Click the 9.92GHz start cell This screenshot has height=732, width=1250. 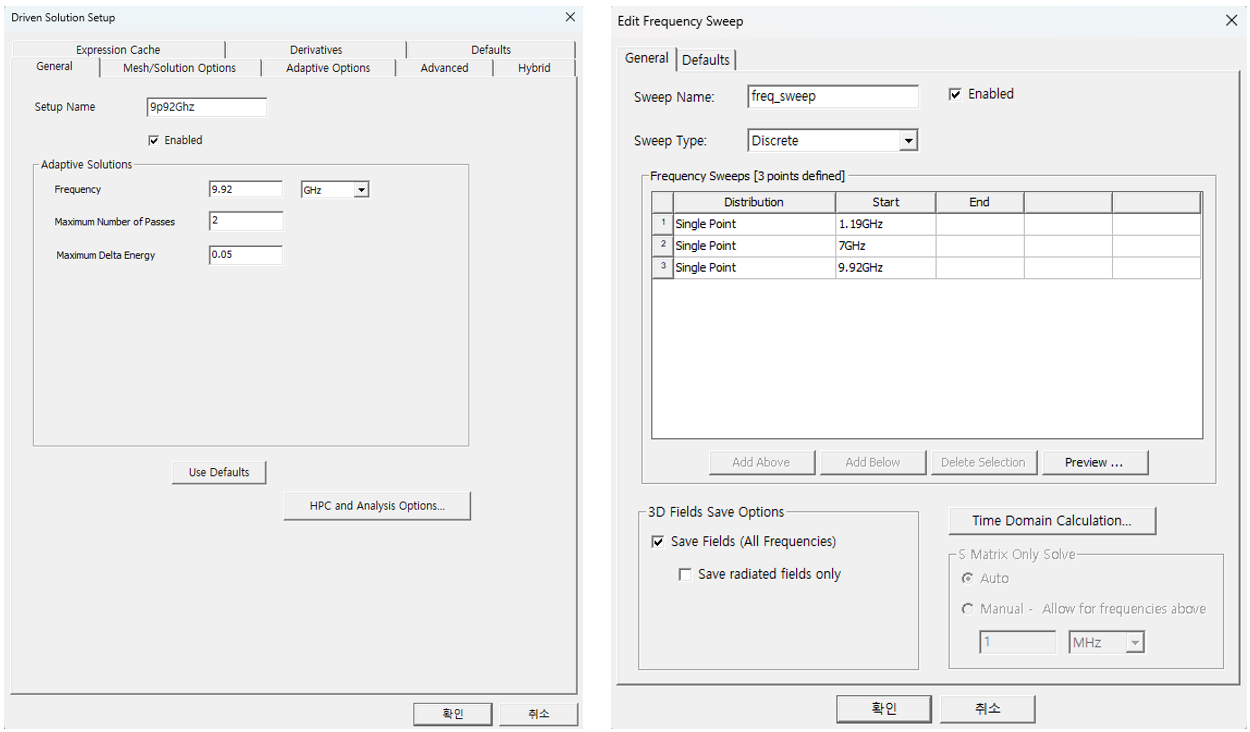(884, 268)
